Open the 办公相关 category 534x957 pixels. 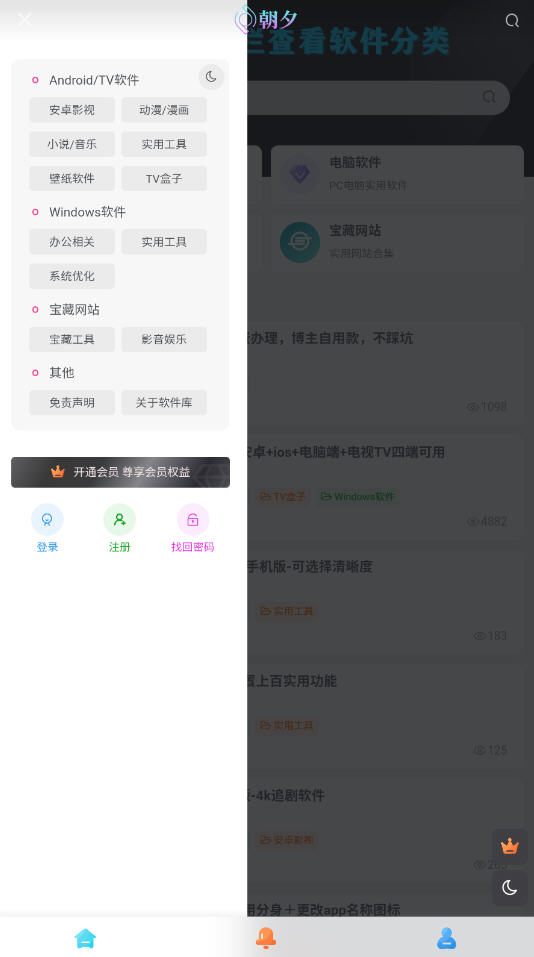coord(72,242)
